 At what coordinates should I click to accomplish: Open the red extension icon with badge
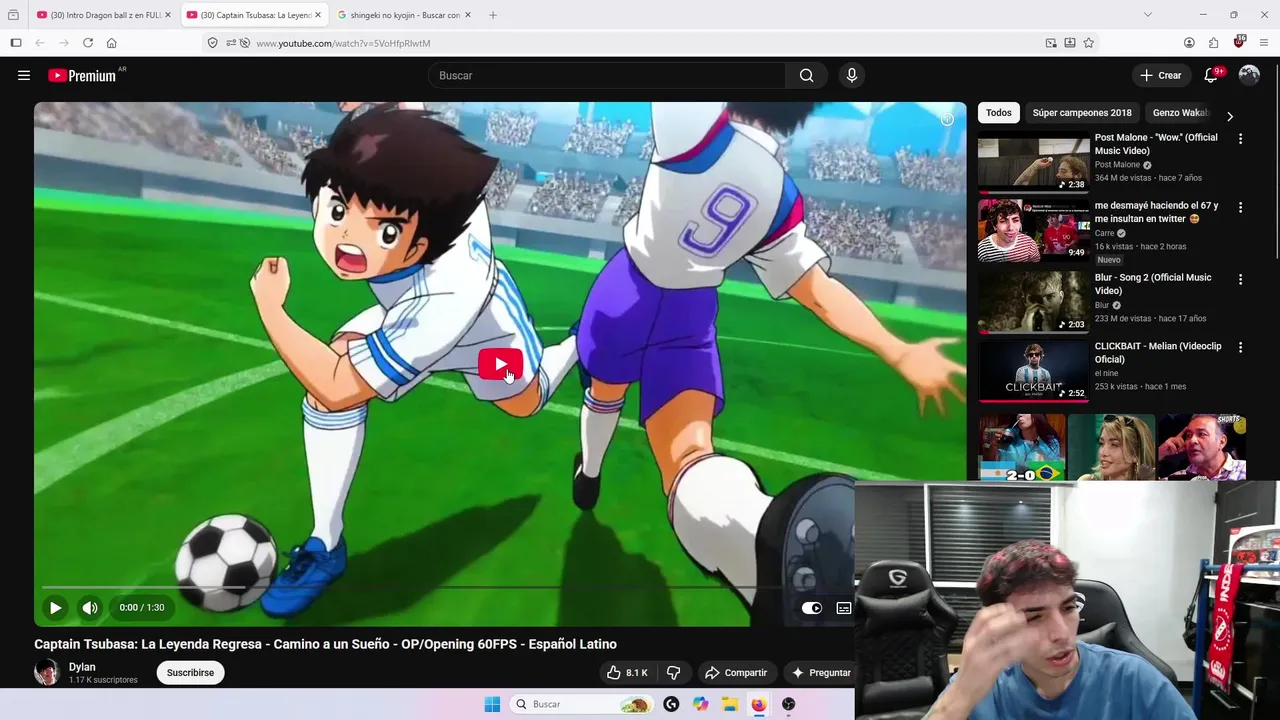(1239, 42)
